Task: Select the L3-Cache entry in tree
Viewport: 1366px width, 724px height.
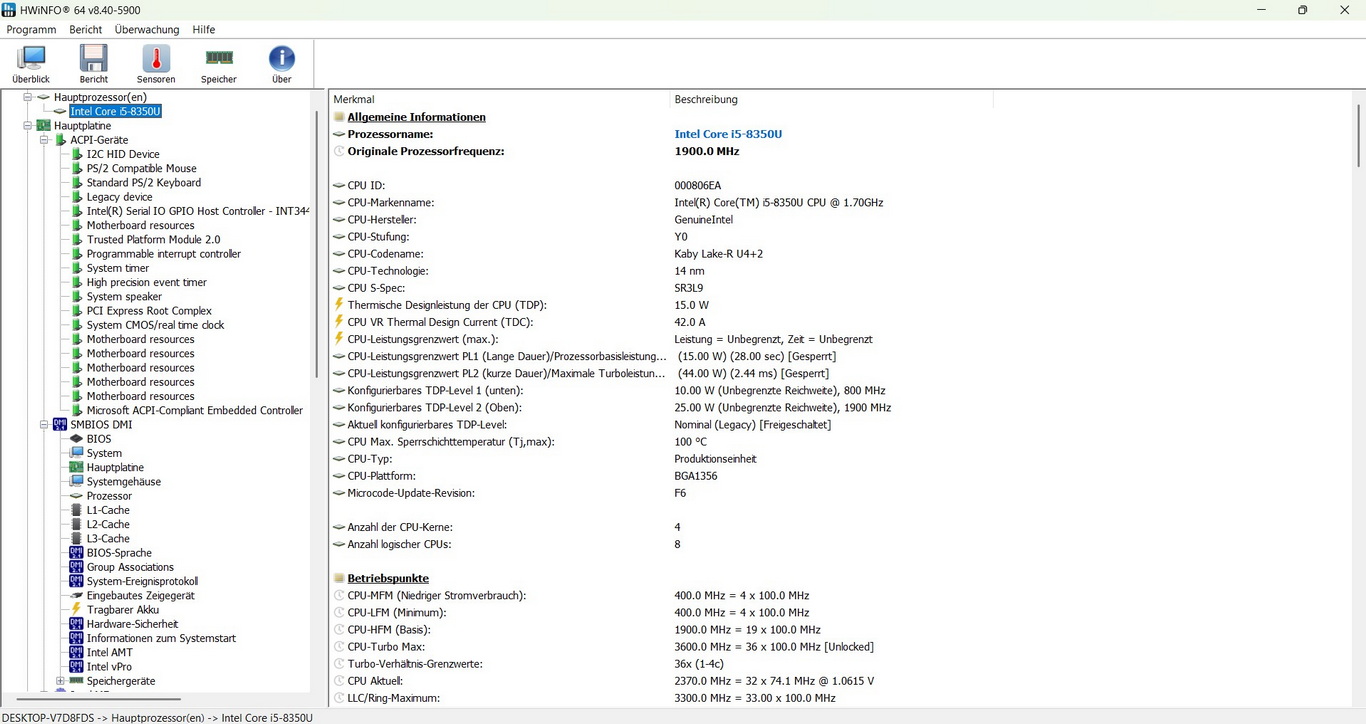Action: pos(108,539)
